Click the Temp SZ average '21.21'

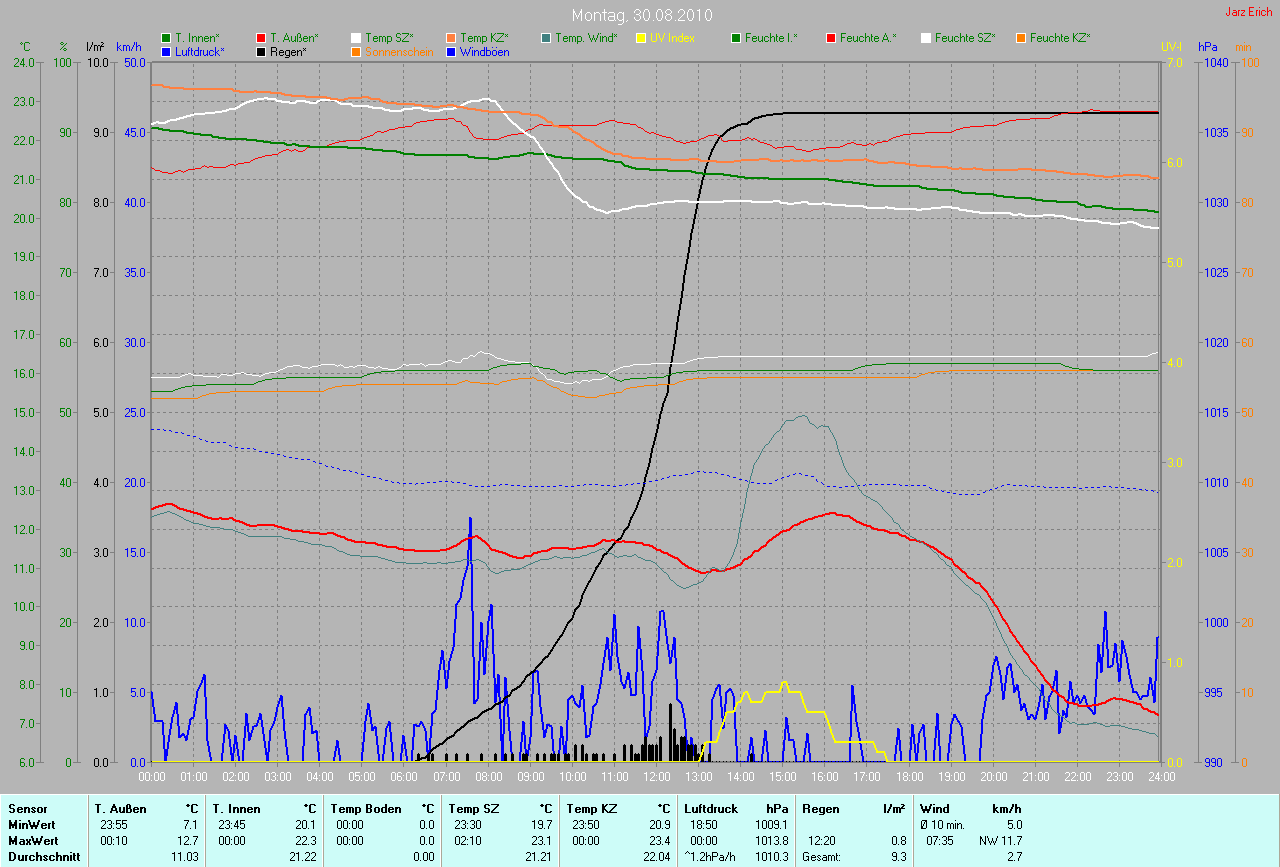coord(540,856)
